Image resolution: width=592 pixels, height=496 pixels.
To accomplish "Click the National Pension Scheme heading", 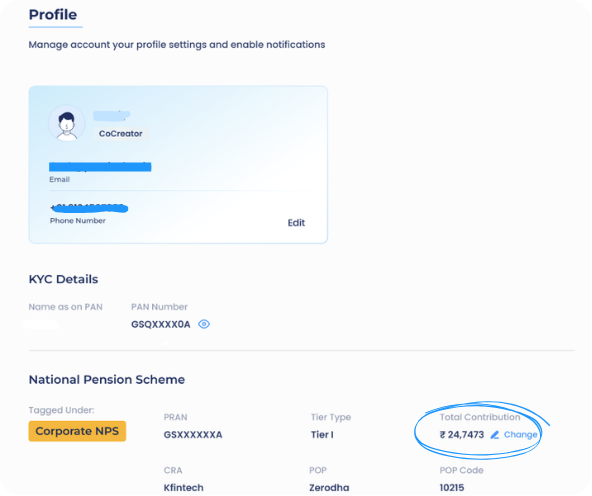I will (x=107, y=379).
